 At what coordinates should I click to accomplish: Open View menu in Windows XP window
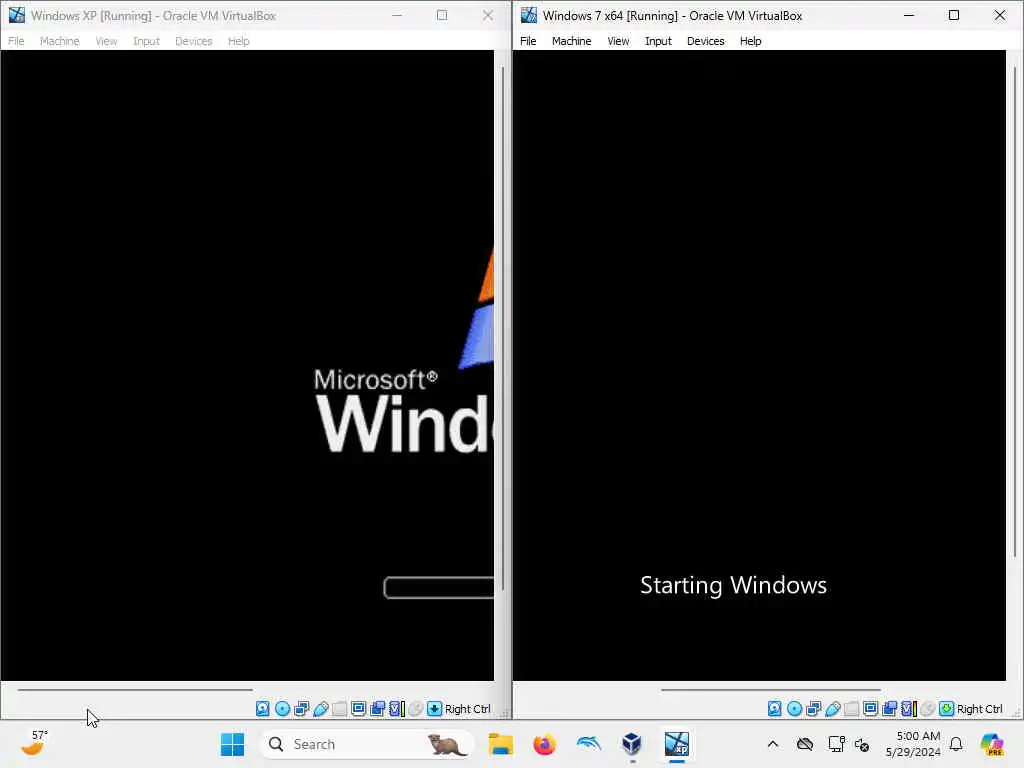point(106,41)
